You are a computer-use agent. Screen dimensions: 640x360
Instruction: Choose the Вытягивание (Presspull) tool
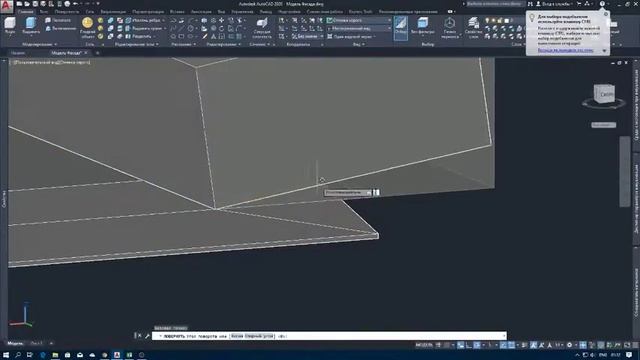[60, 29]
